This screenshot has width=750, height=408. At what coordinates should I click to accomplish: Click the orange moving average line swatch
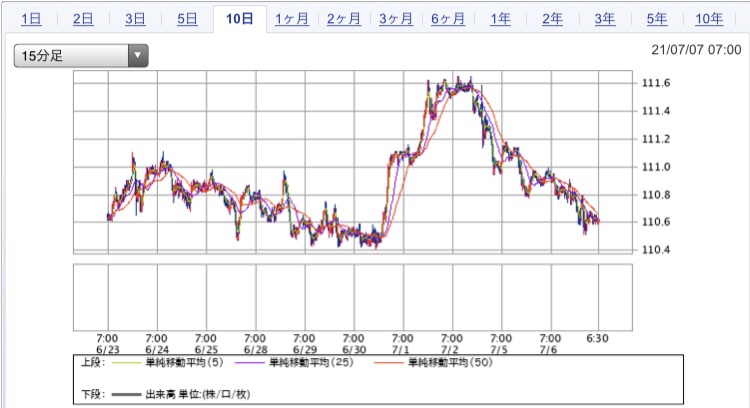click(x=389, y=363)
